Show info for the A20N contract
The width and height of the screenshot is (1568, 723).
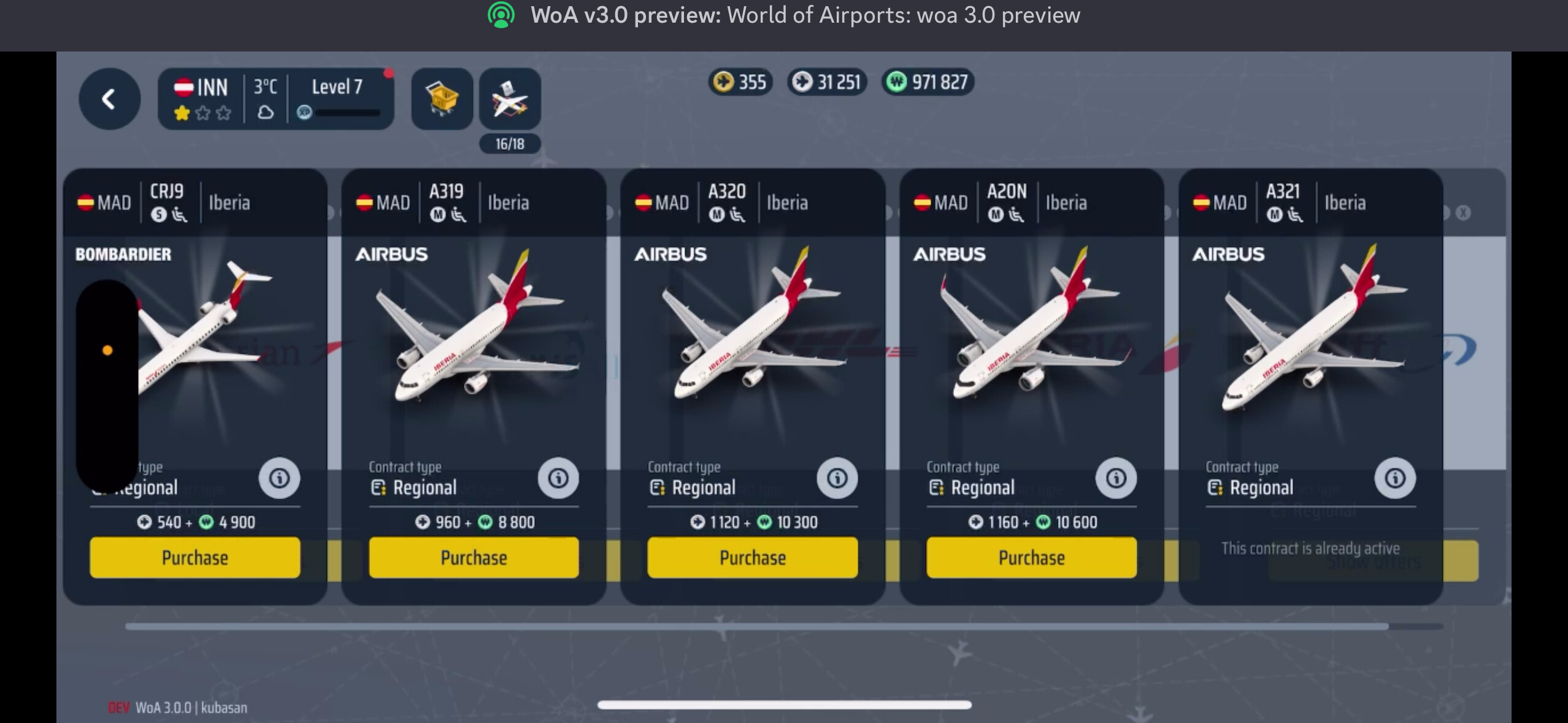[1116, 478]
